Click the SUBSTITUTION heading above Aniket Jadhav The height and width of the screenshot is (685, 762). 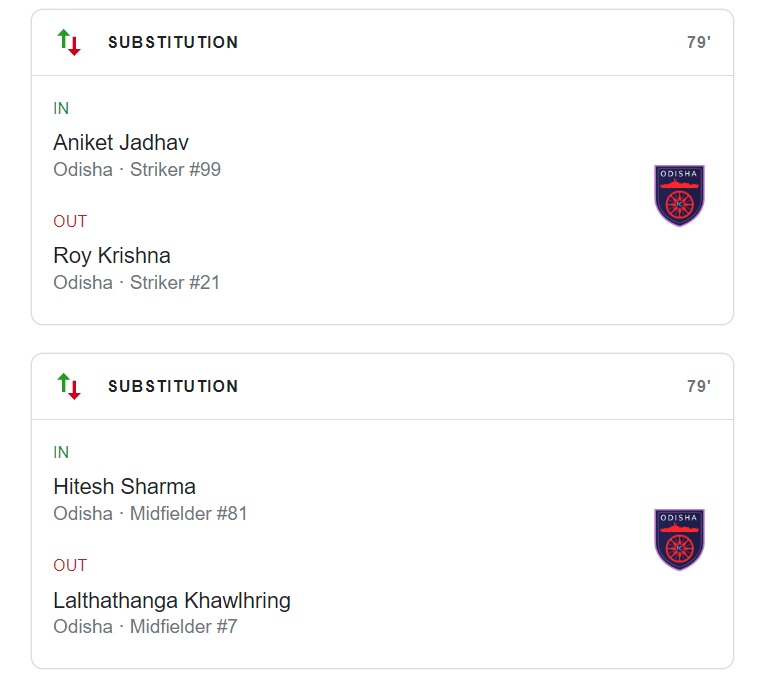[173, 43]
